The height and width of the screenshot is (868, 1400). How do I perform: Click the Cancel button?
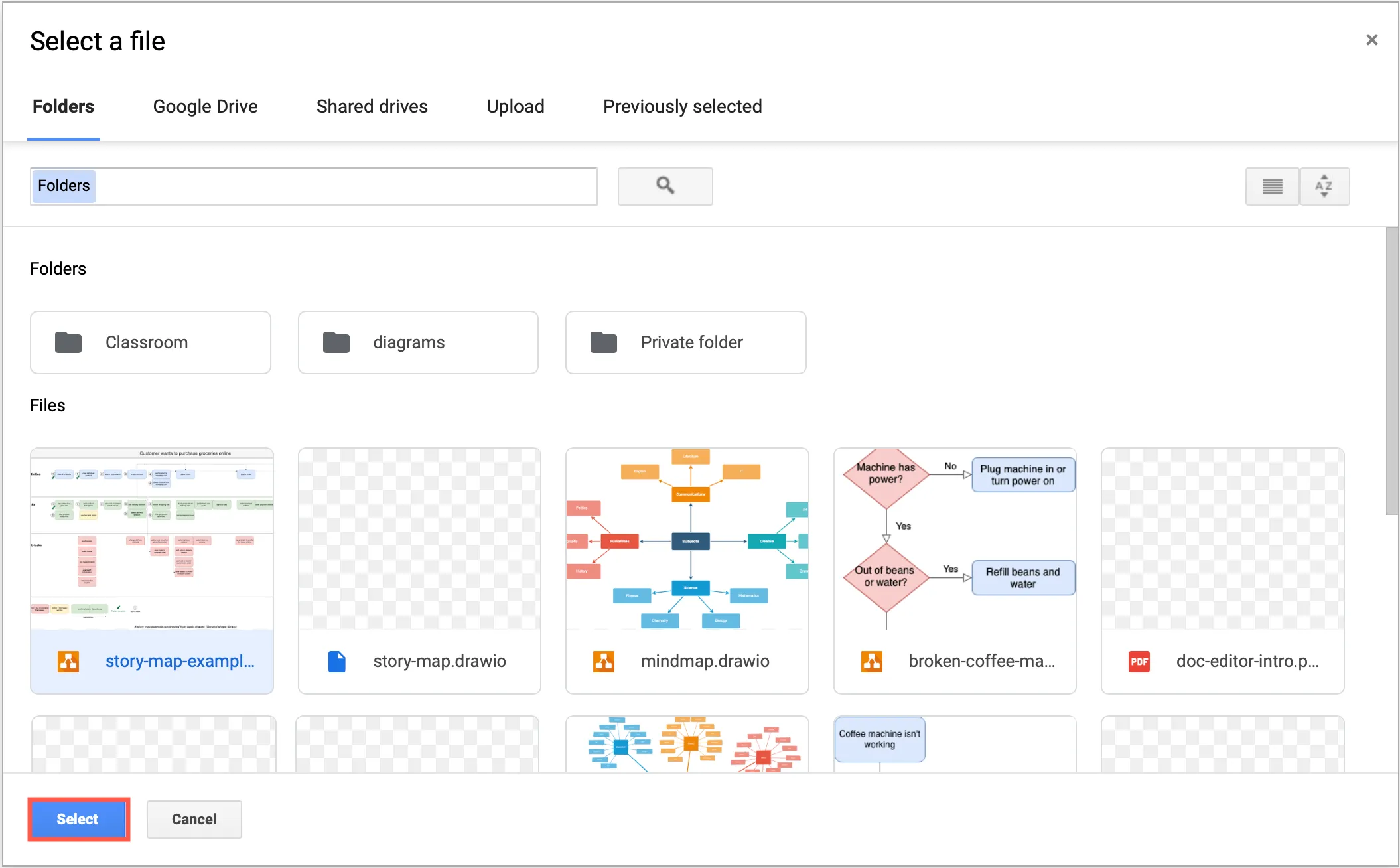(194, 819)
